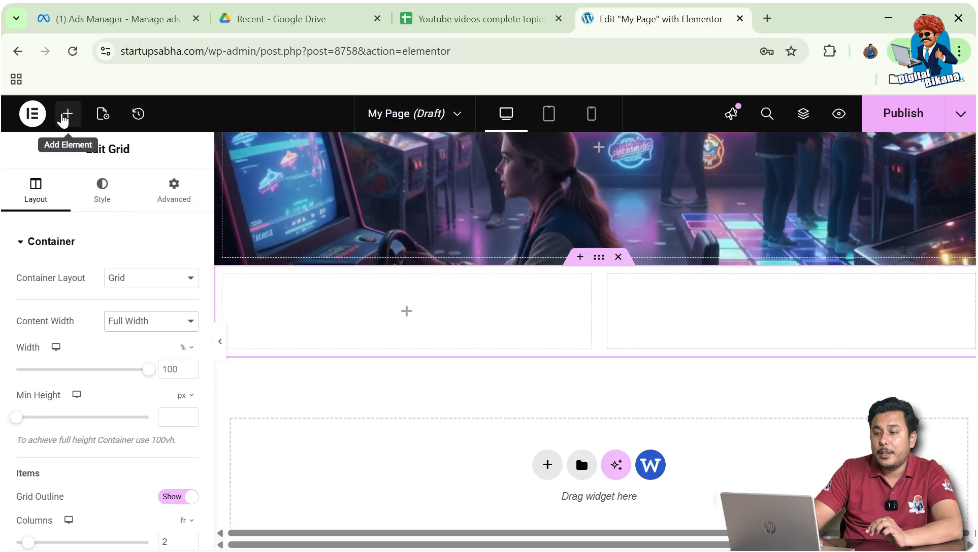This screenshot has width=978, height=552.
Task: Toggle page preview eye icon
Action: 839,114
